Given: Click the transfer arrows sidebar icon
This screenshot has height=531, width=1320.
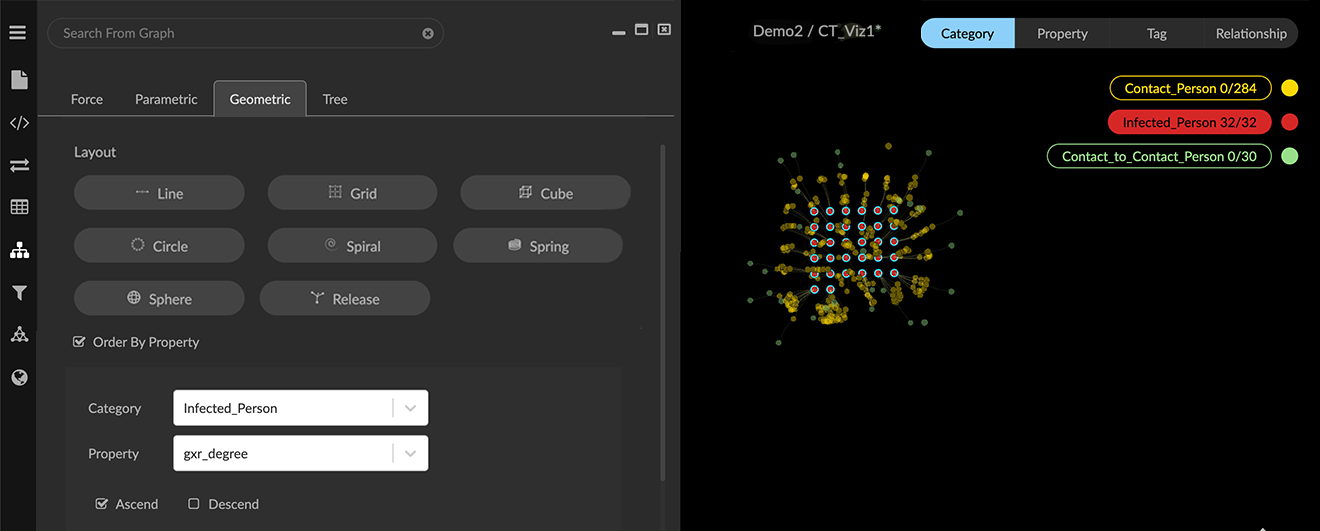Looking at the screenshot, I should tap(19, 165).
